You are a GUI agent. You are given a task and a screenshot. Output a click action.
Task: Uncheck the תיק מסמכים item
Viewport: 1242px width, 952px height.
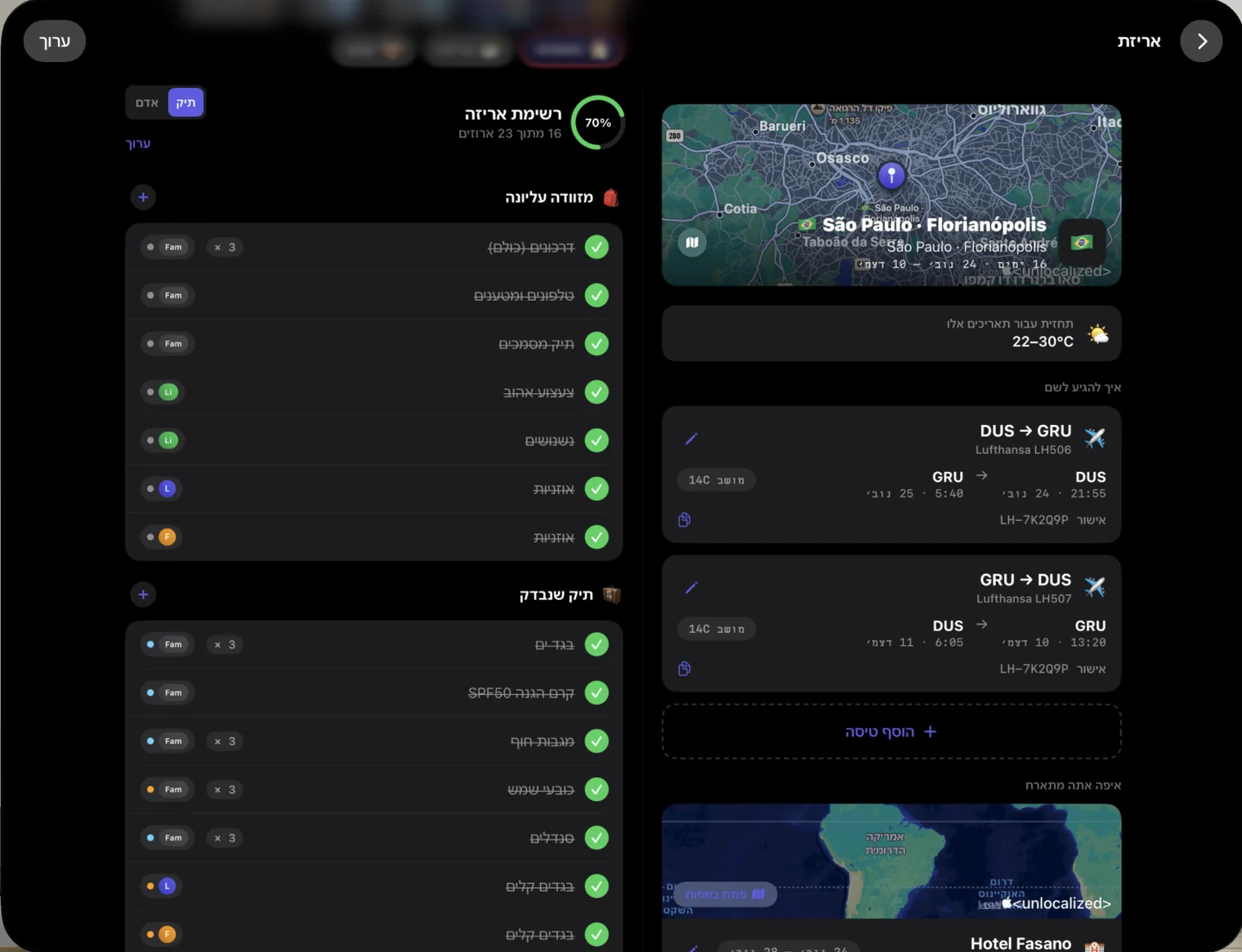pos(597,344)
